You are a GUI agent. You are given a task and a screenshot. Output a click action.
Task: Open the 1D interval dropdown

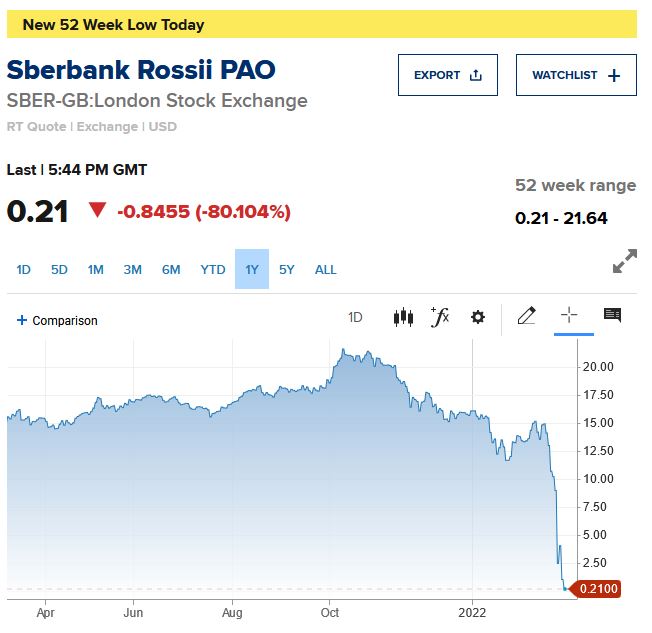[x=355, y=318]
